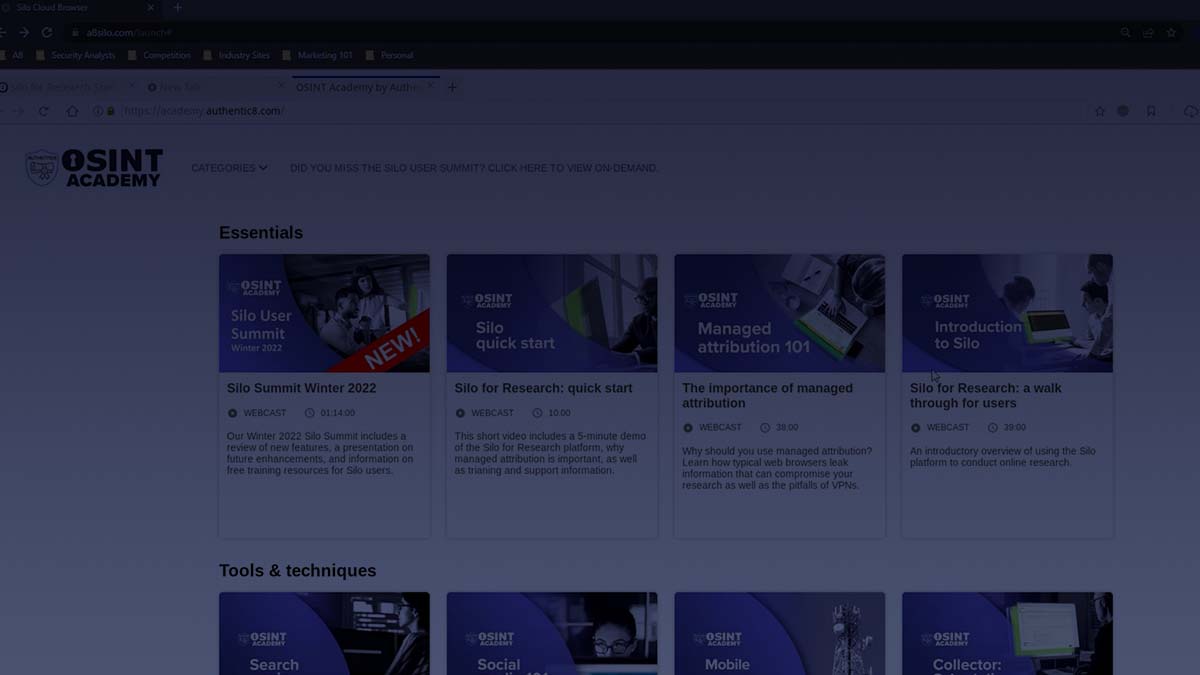This screenshot has width=1200, height=675.
Task: Open Silo for Research: a walk through title
Action: pyautogui.click(x=986, y=396)
